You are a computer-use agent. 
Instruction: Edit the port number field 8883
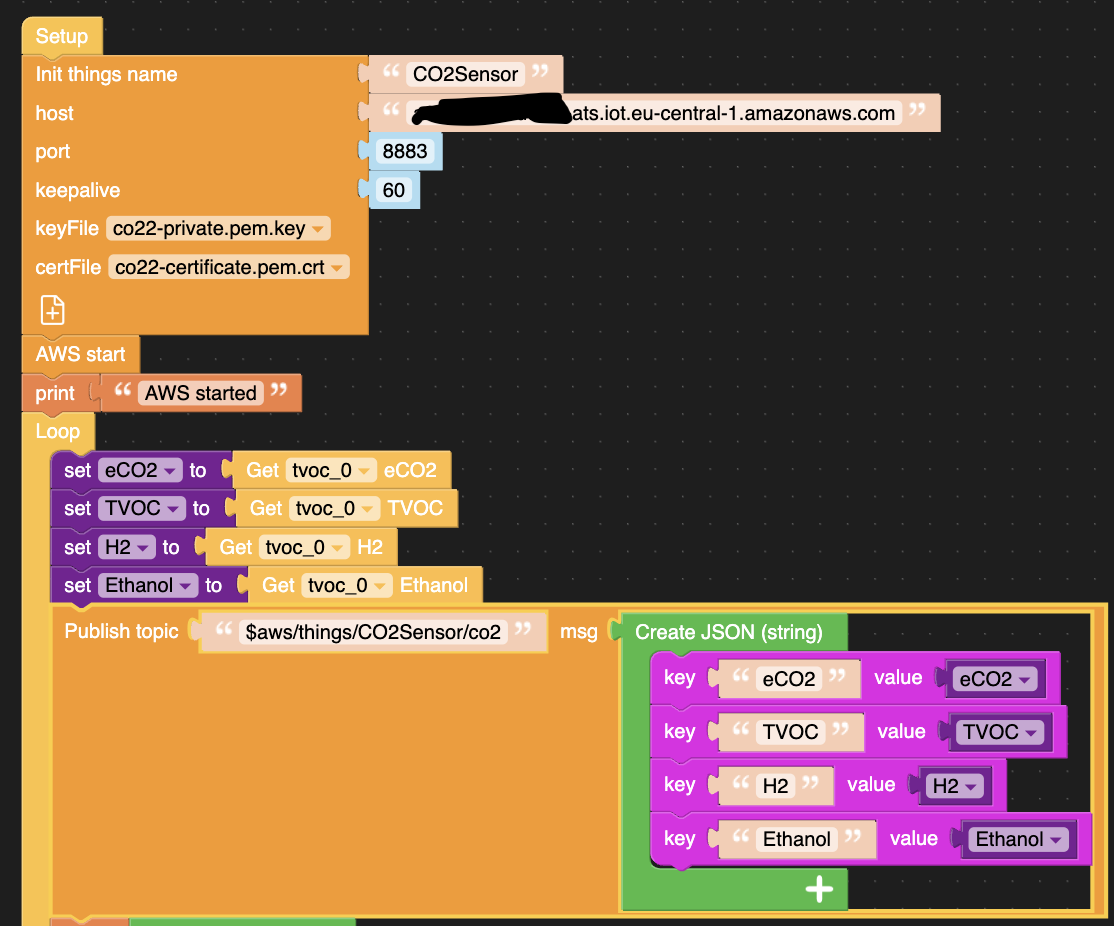point(405,152)
